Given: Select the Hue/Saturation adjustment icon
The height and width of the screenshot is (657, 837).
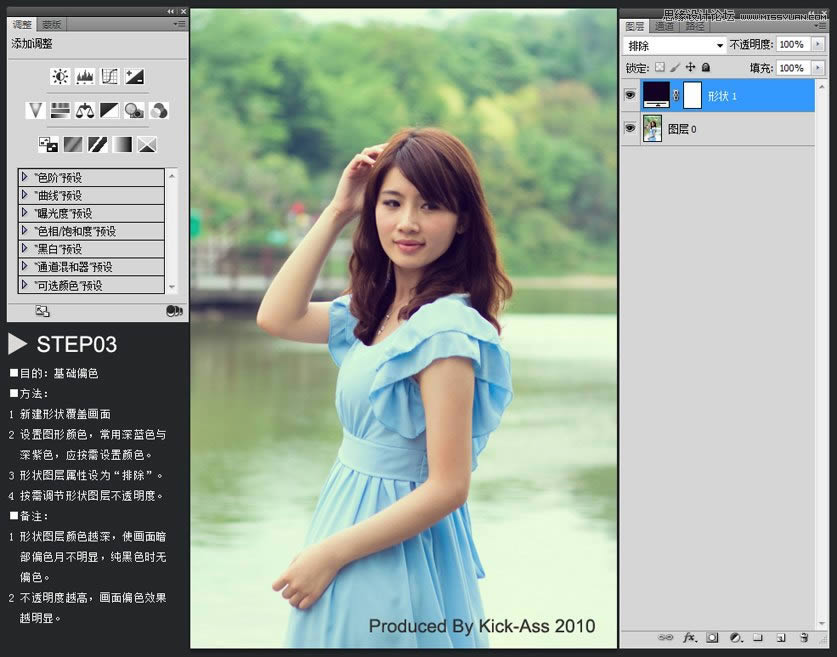Looking at the screenshot, I should pyautogui.click(x=59, y=110).
